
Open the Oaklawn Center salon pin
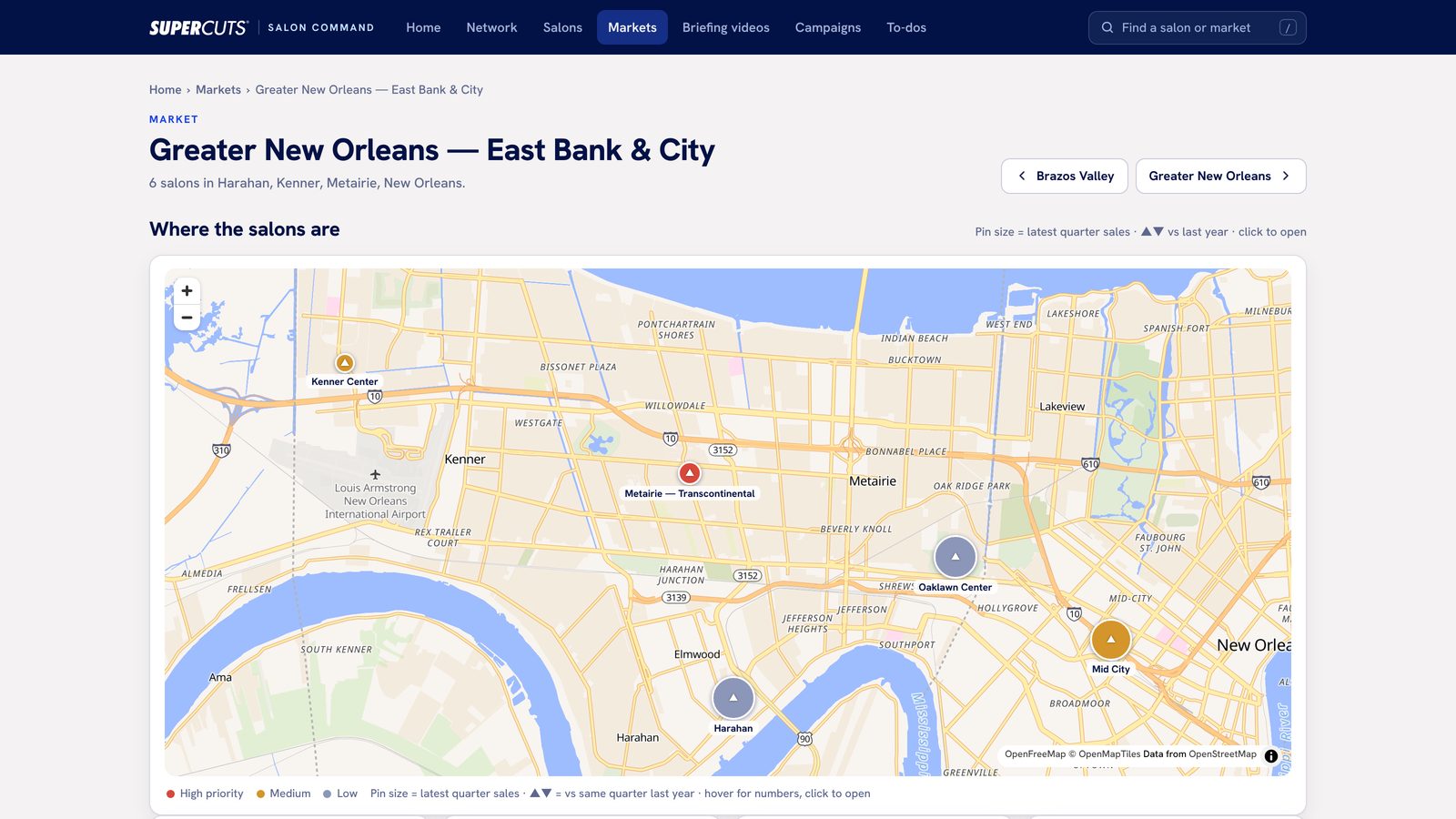pyautogui.click(x=955, y=557)
